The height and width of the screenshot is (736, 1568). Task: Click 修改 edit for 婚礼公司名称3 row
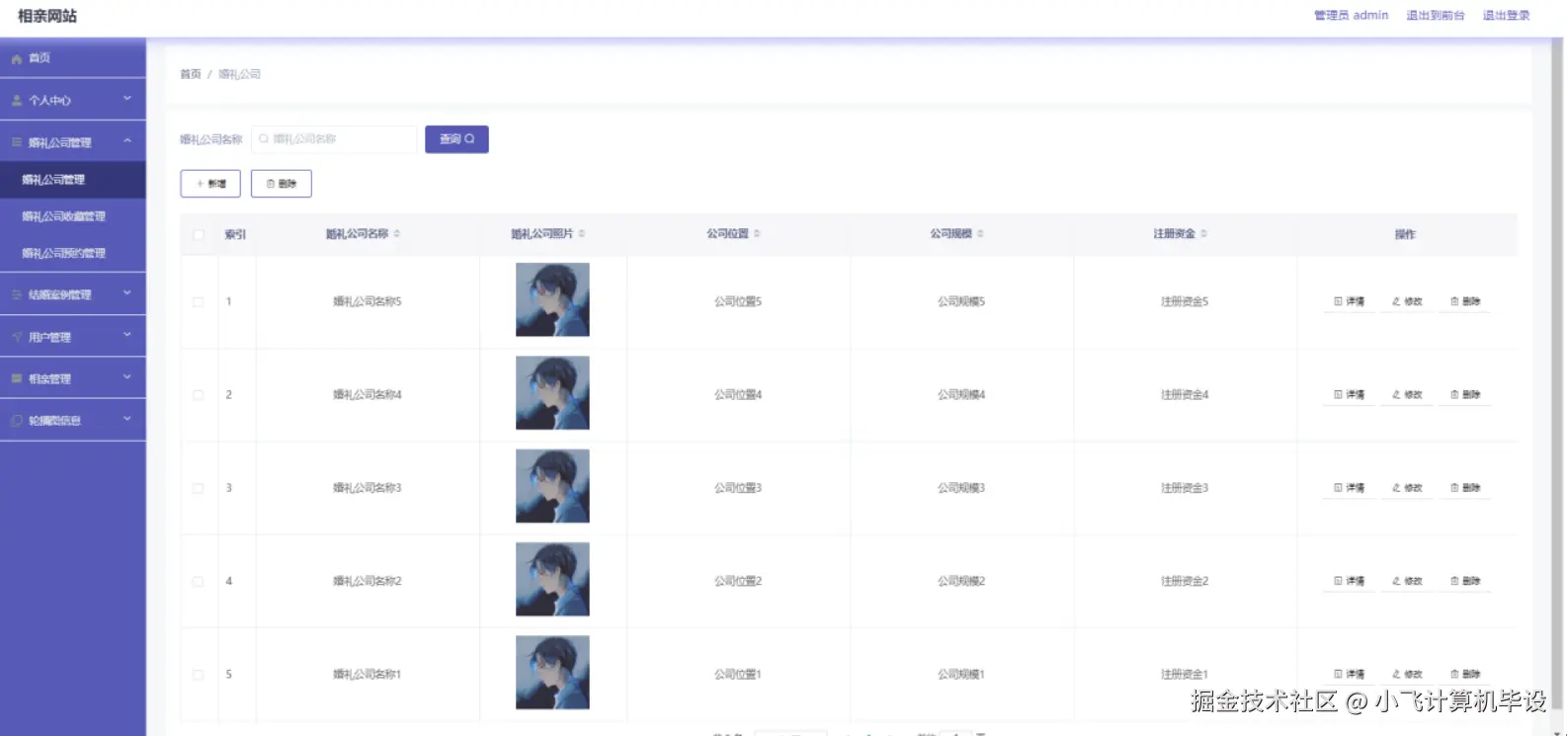[x=1407, y=488]
